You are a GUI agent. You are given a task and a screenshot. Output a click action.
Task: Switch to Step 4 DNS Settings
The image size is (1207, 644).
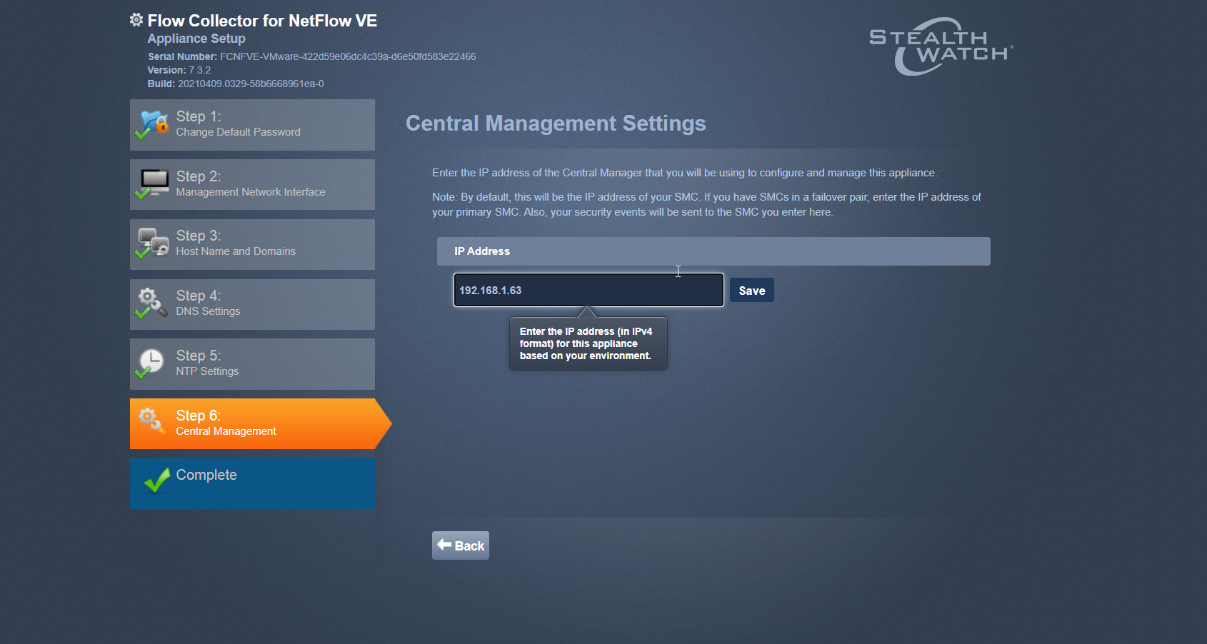pyautogui.click(x=252, y=305)
